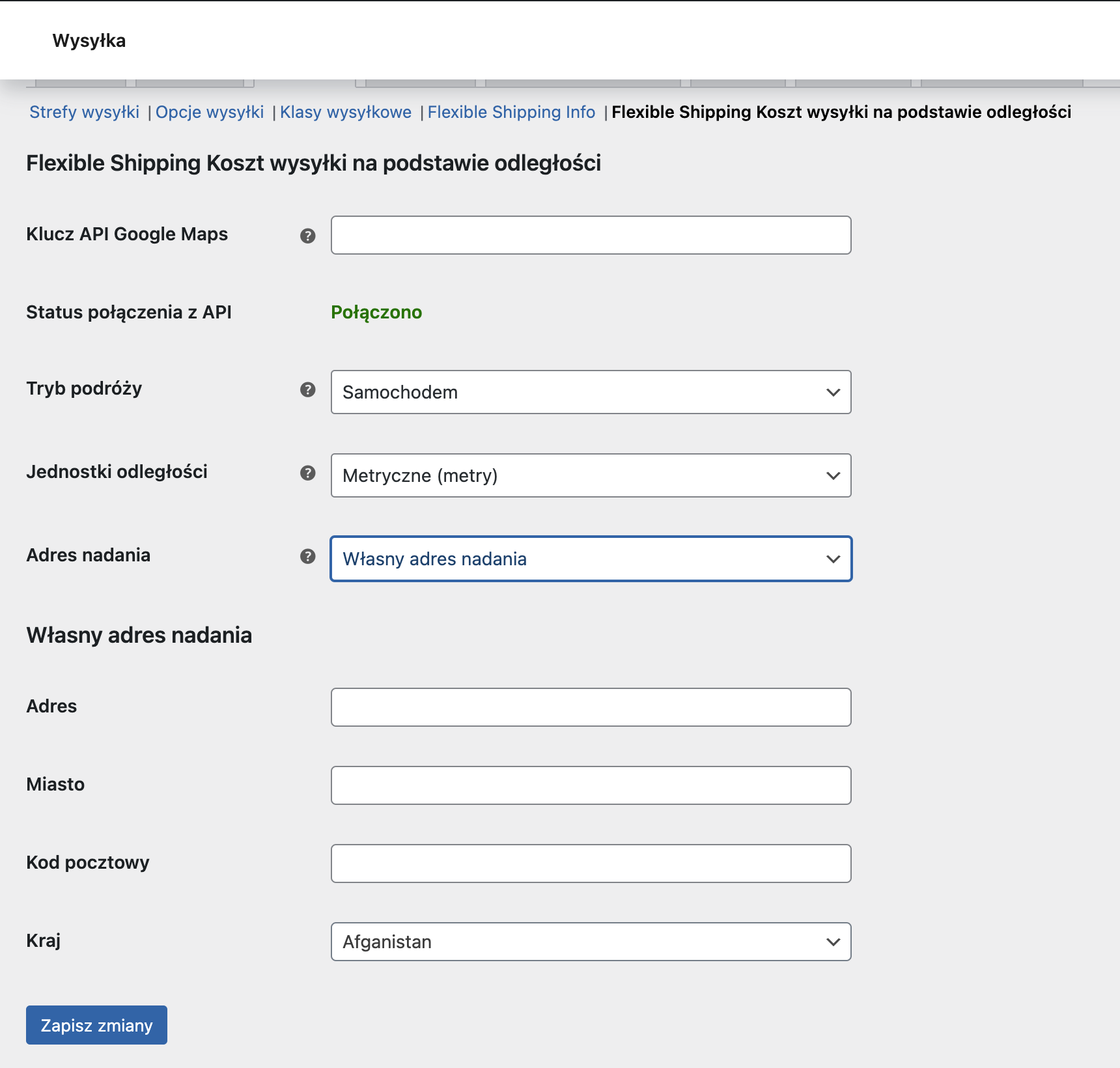Focus the Miasto input field

pos(591,785)
